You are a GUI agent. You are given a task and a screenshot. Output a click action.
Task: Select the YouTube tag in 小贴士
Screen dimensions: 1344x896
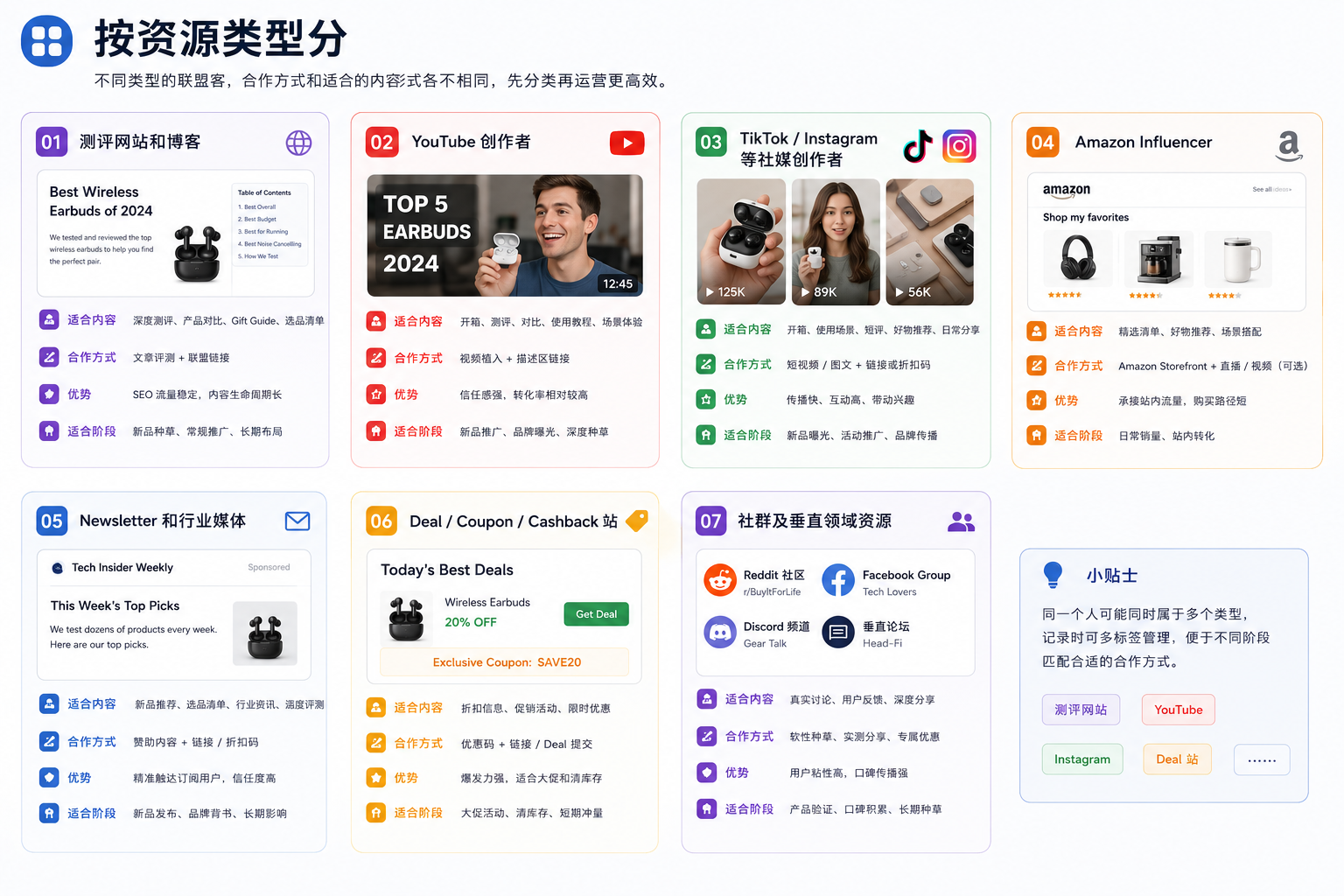(1179, 710)
